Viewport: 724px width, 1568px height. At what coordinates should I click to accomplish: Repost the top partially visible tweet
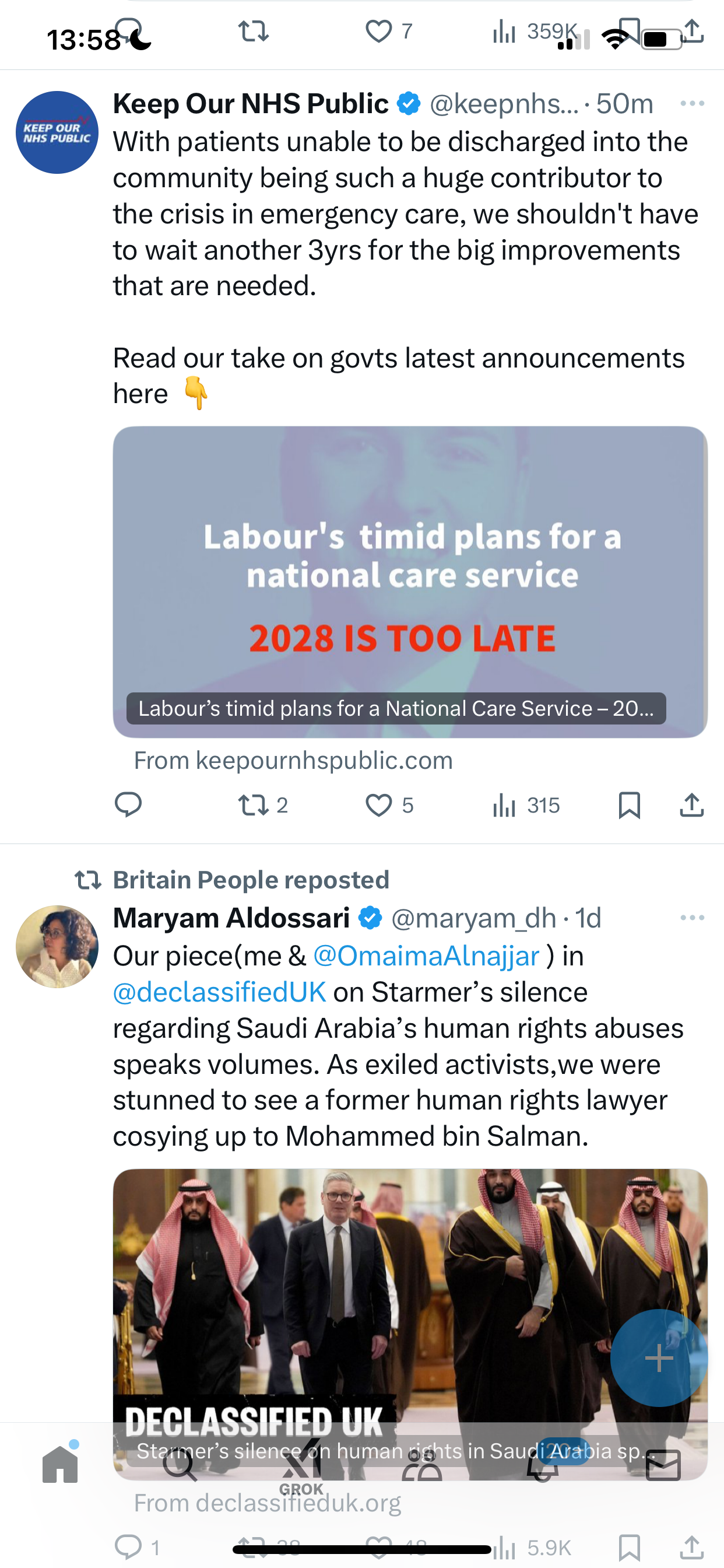pyautogui.click(x=253, y=31)
